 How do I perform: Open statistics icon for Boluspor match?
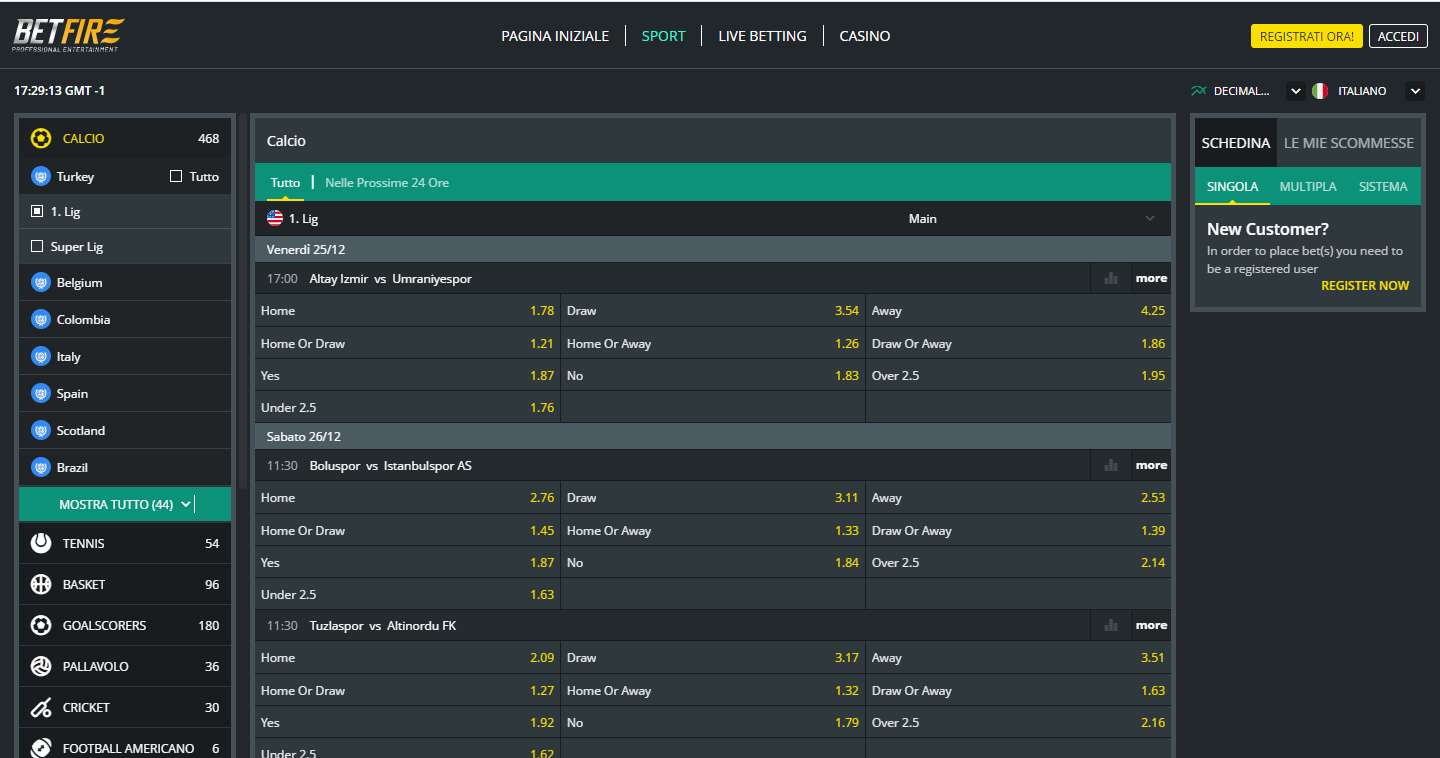(x=1111, y=465)
